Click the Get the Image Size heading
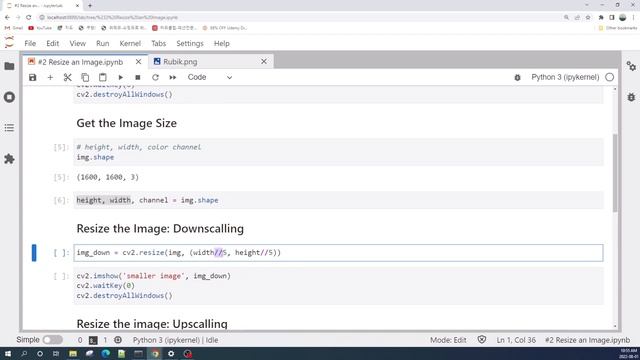This screenshot has width=640, height=360. point(127,123)
